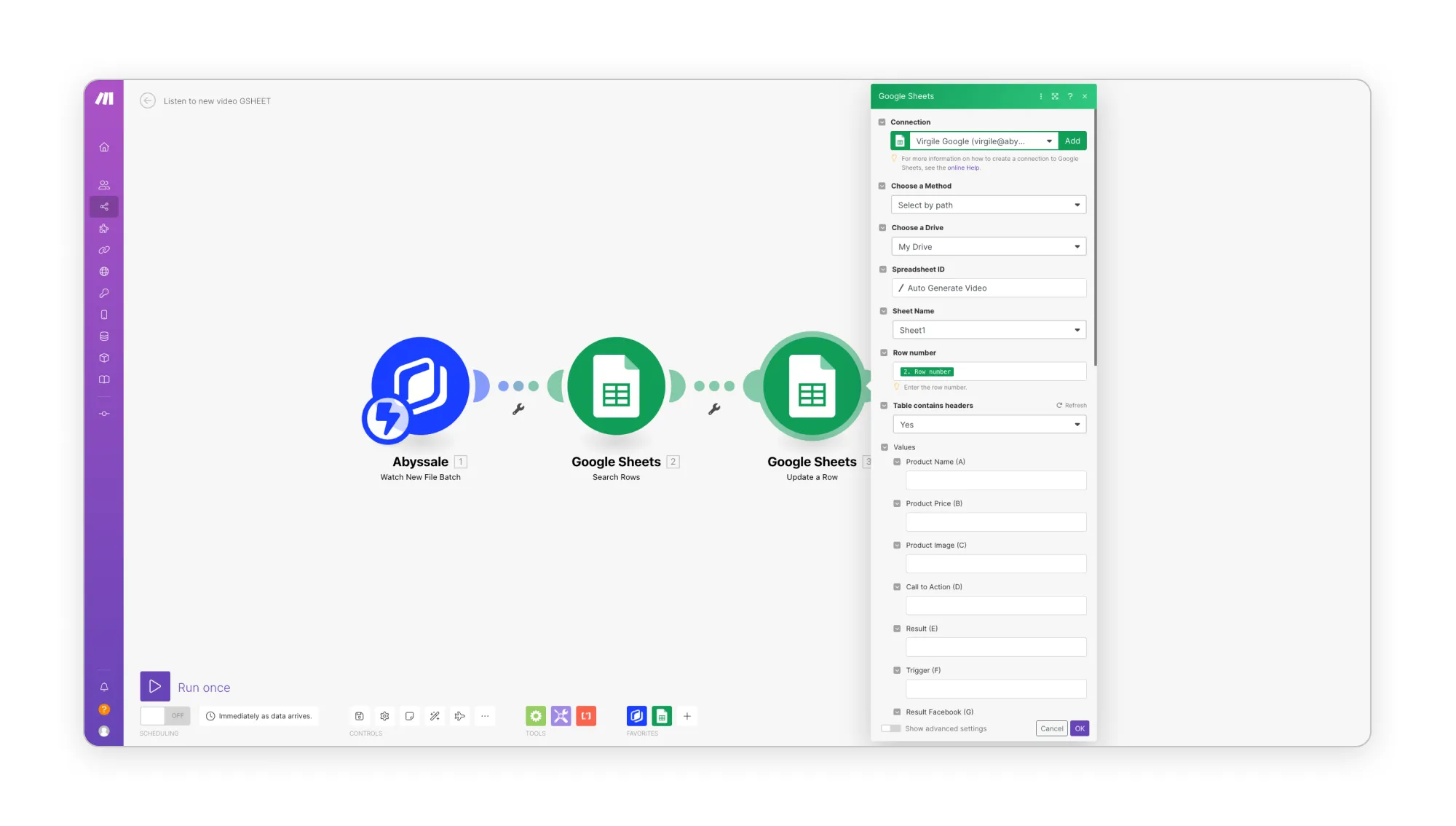
Task: Toggle Show advanced settings switch
Action: click(x=890, y=728)
